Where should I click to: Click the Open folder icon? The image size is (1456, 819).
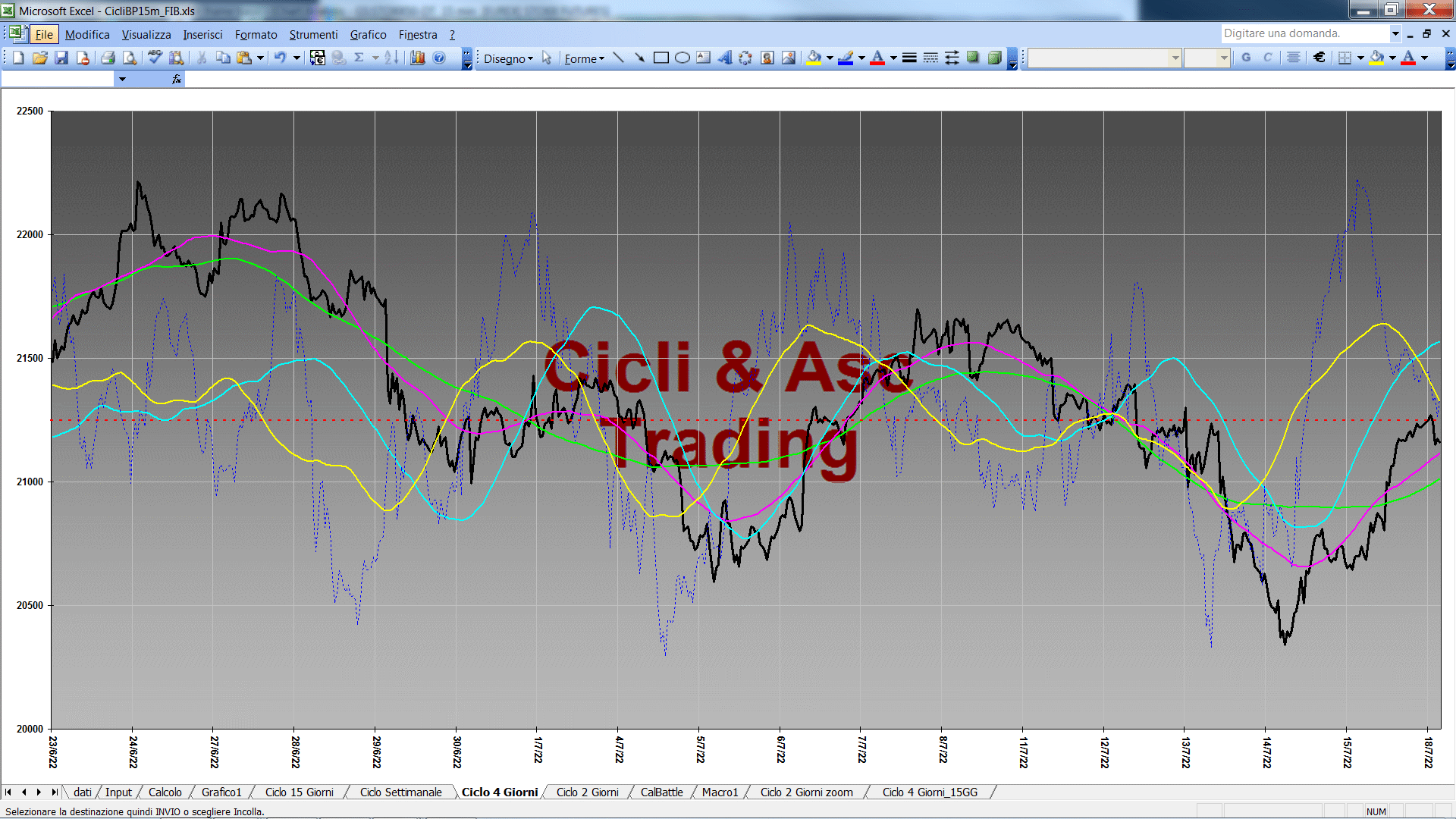point(40,58)
